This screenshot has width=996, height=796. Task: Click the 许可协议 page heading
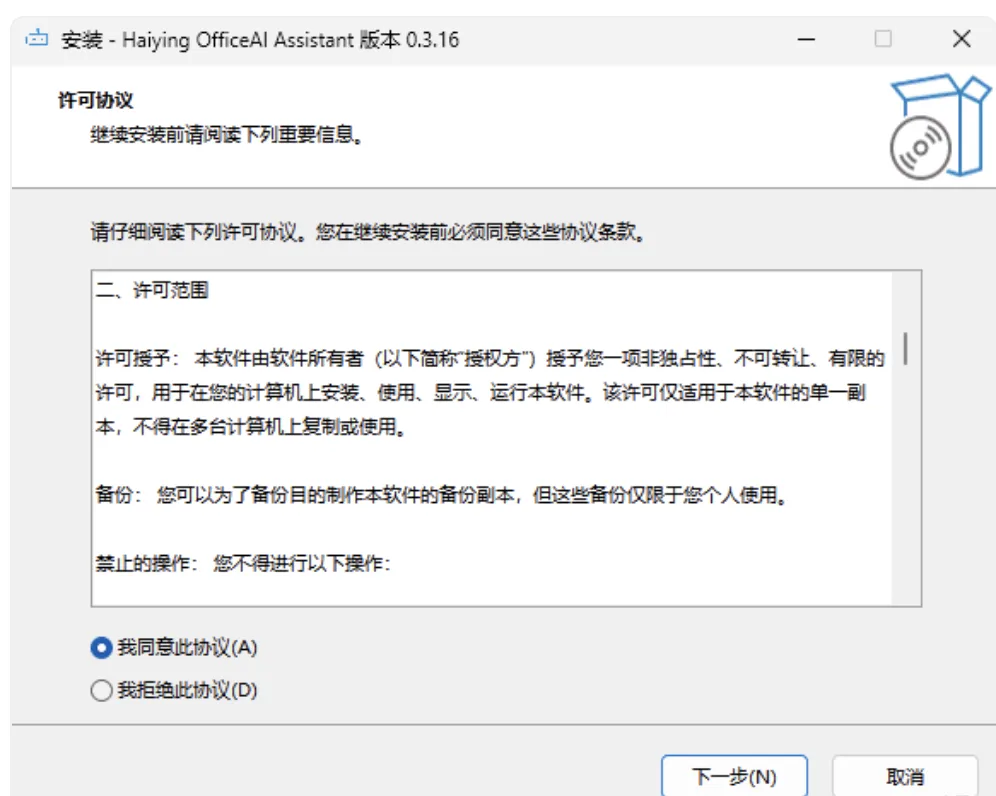tap(96, 100)
